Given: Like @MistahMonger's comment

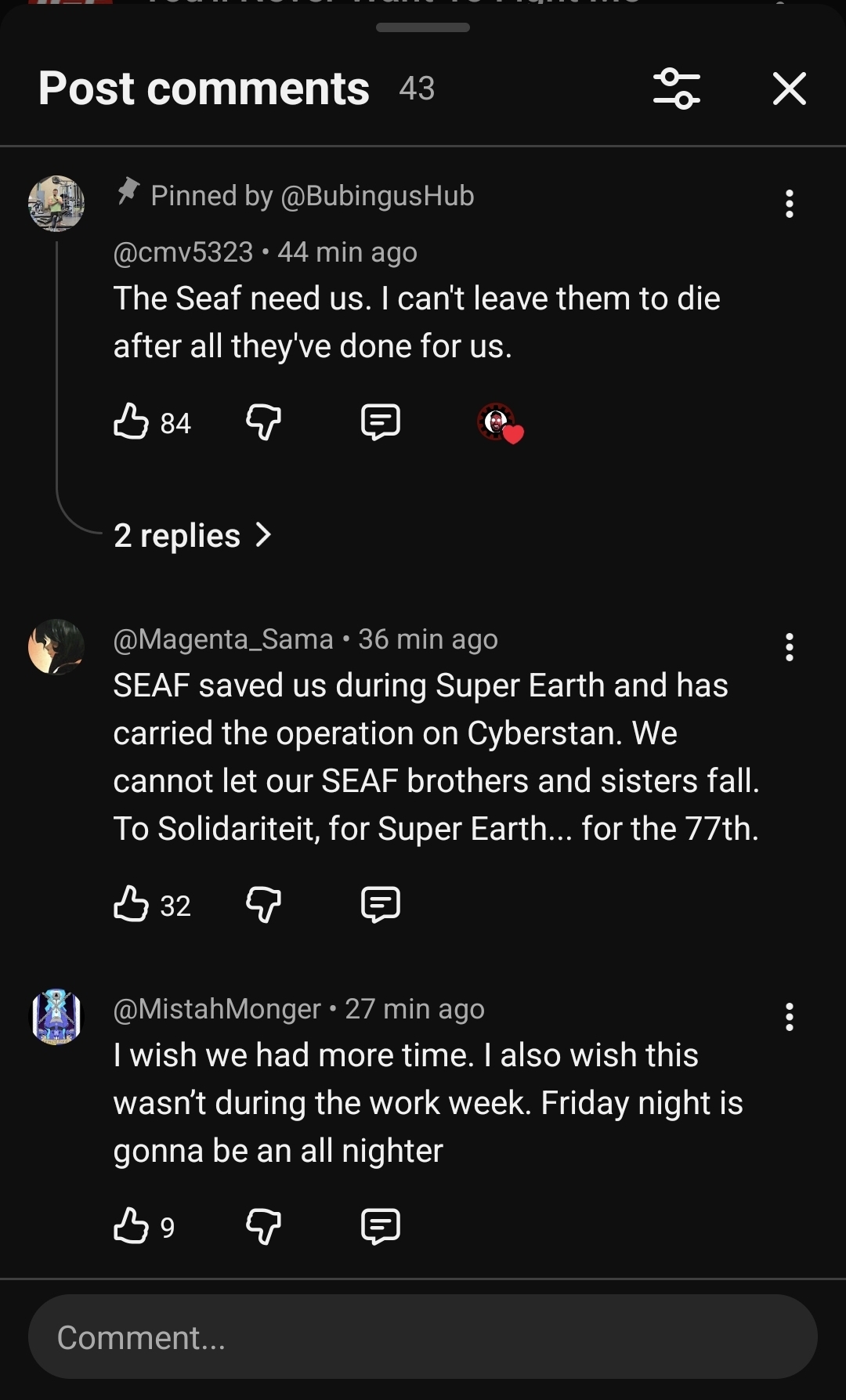Looking at the screenshot, I should pos(132,1226).
